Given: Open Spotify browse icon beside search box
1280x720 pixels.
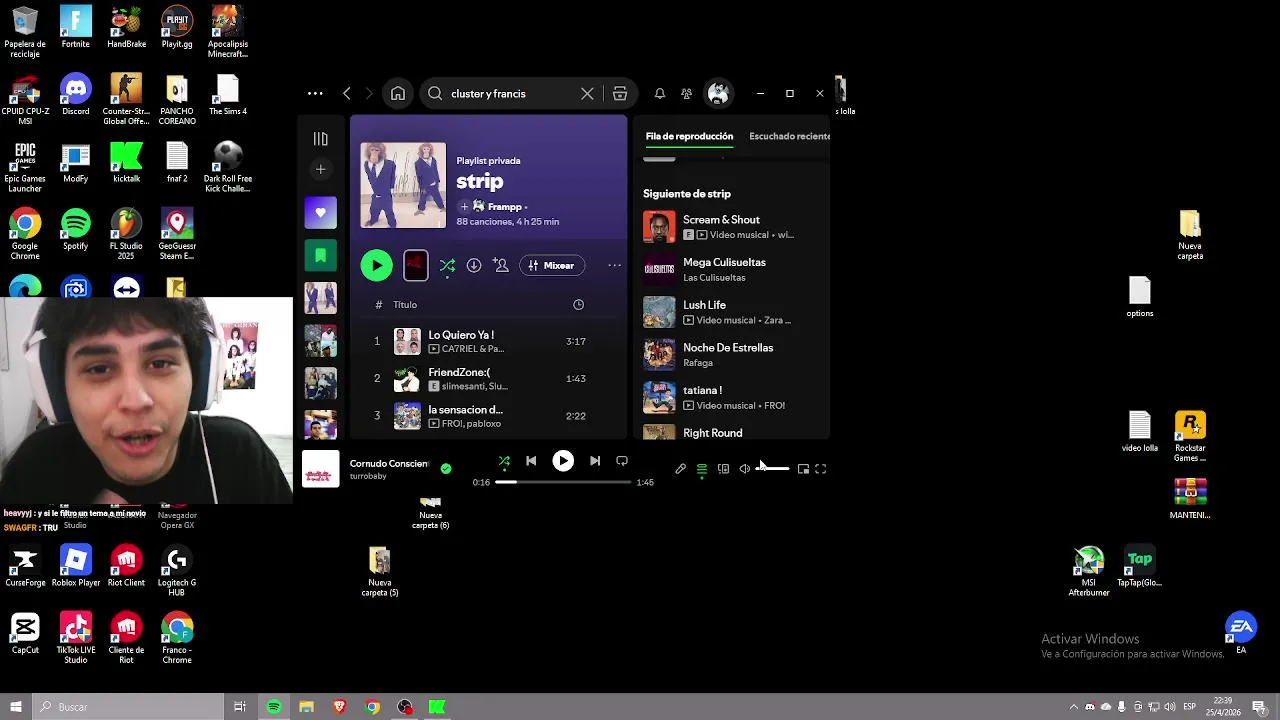Looking at the screenshot, I should (x=620, y=93).
